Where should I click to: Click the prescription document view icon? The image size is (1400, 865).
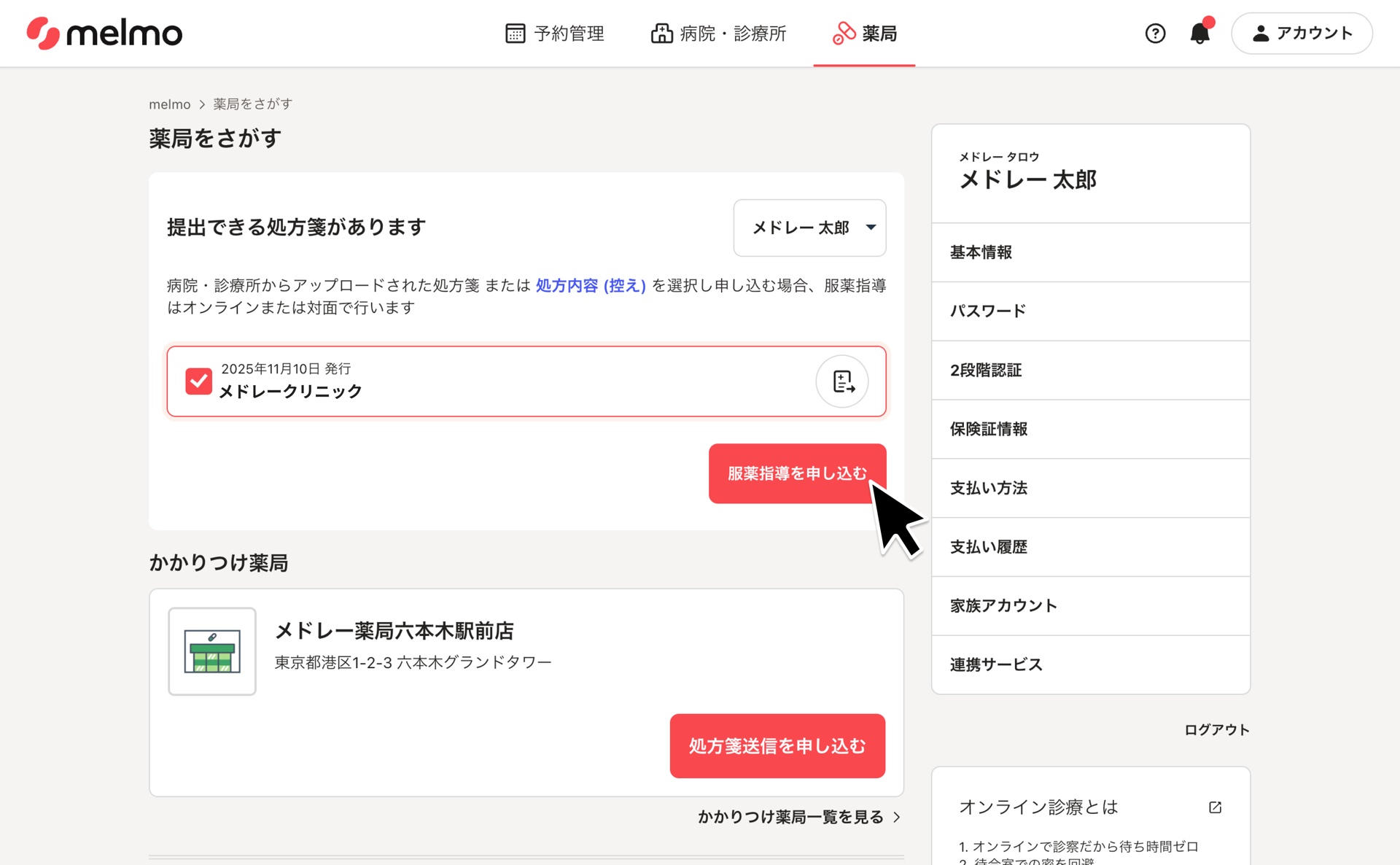842,381
